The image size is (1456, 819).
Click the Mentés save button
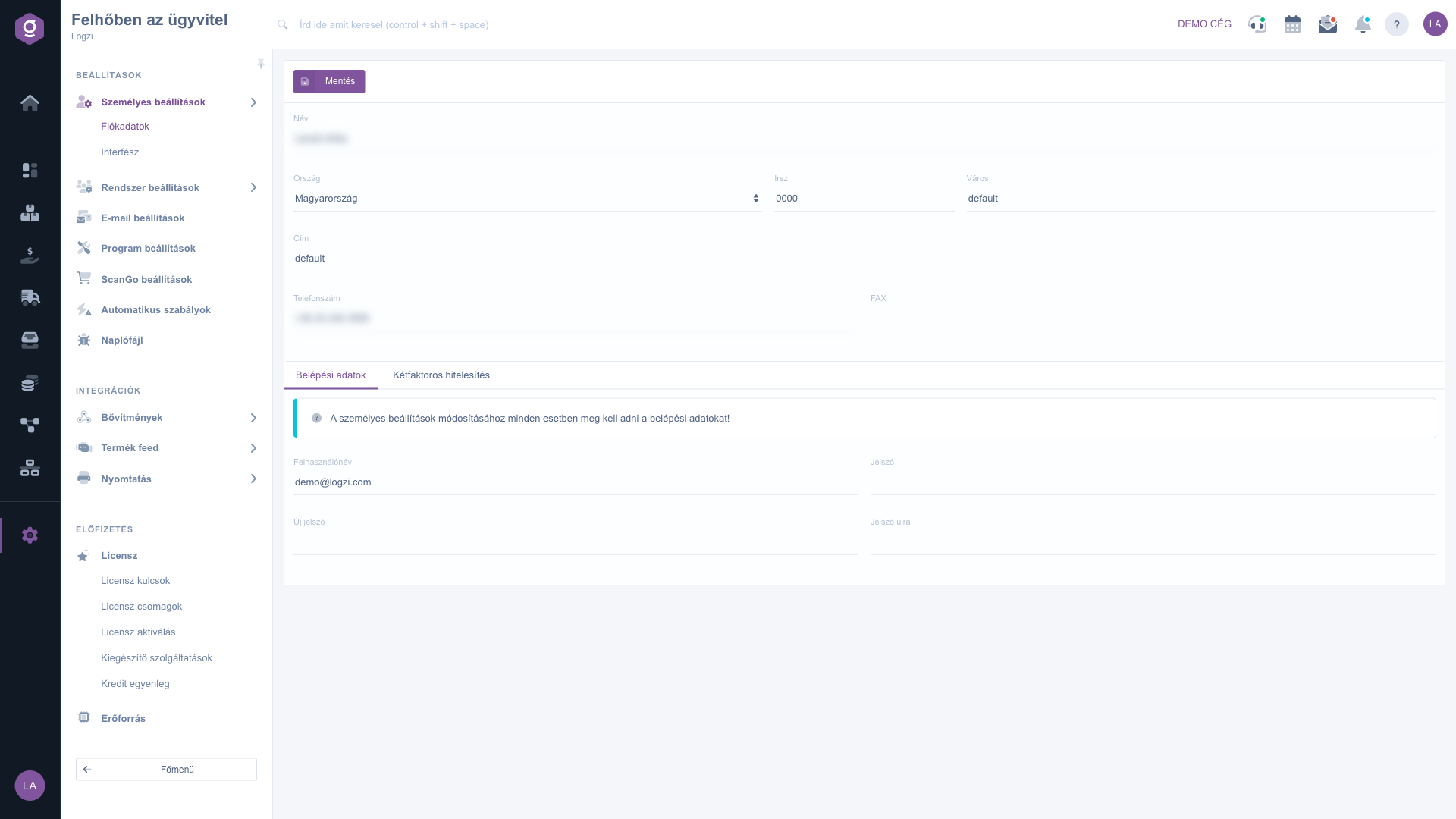point(329,81)
